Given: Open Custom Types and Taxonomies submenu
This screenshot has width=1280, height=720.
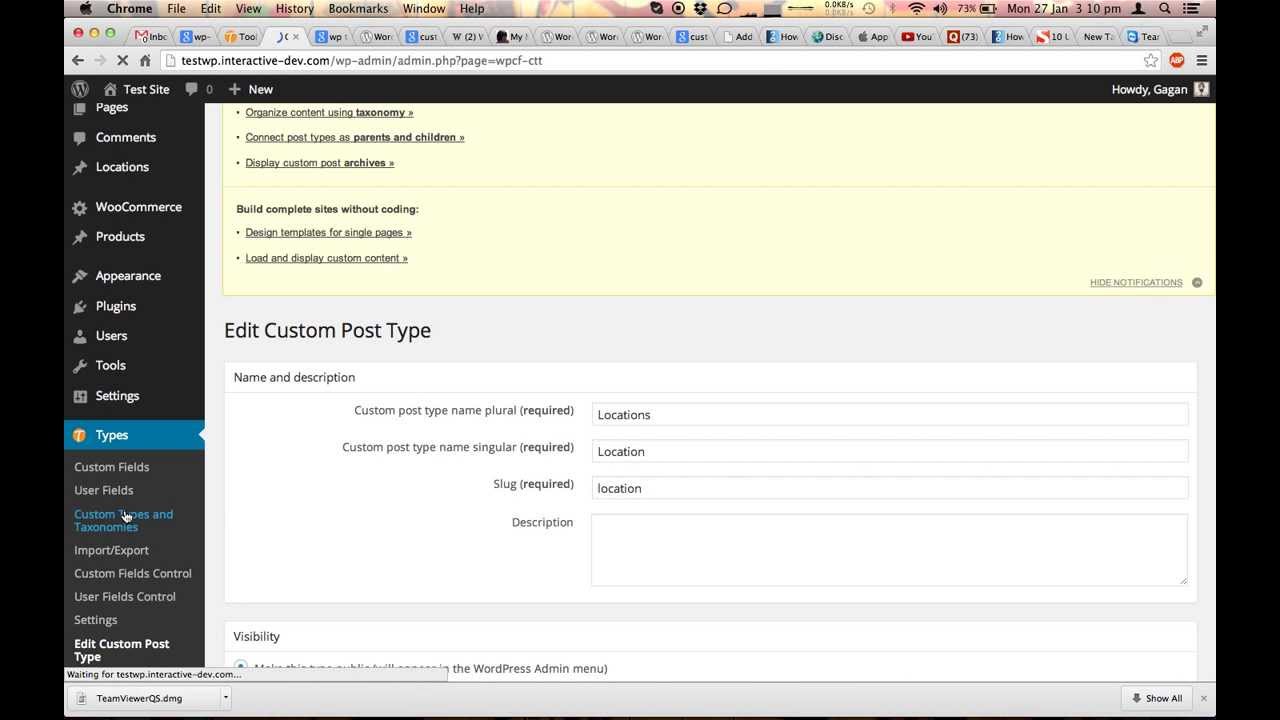Looking at the screenshot, I should (123, 520).
